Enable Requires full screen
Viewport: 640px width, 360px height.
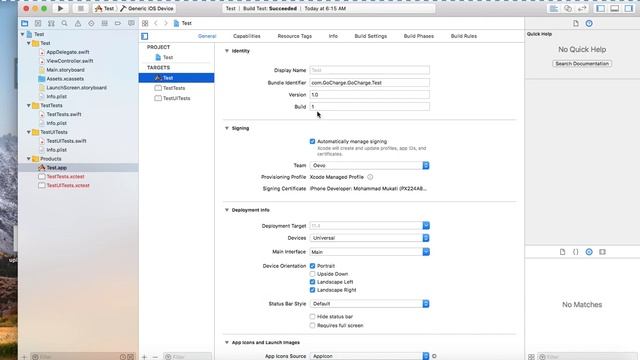[312, 325]
